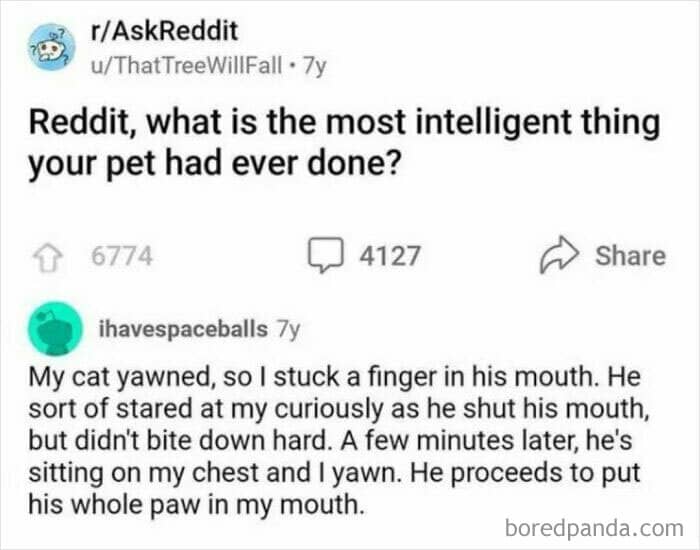Upvote the post with the arrow icon

point(48,258)
